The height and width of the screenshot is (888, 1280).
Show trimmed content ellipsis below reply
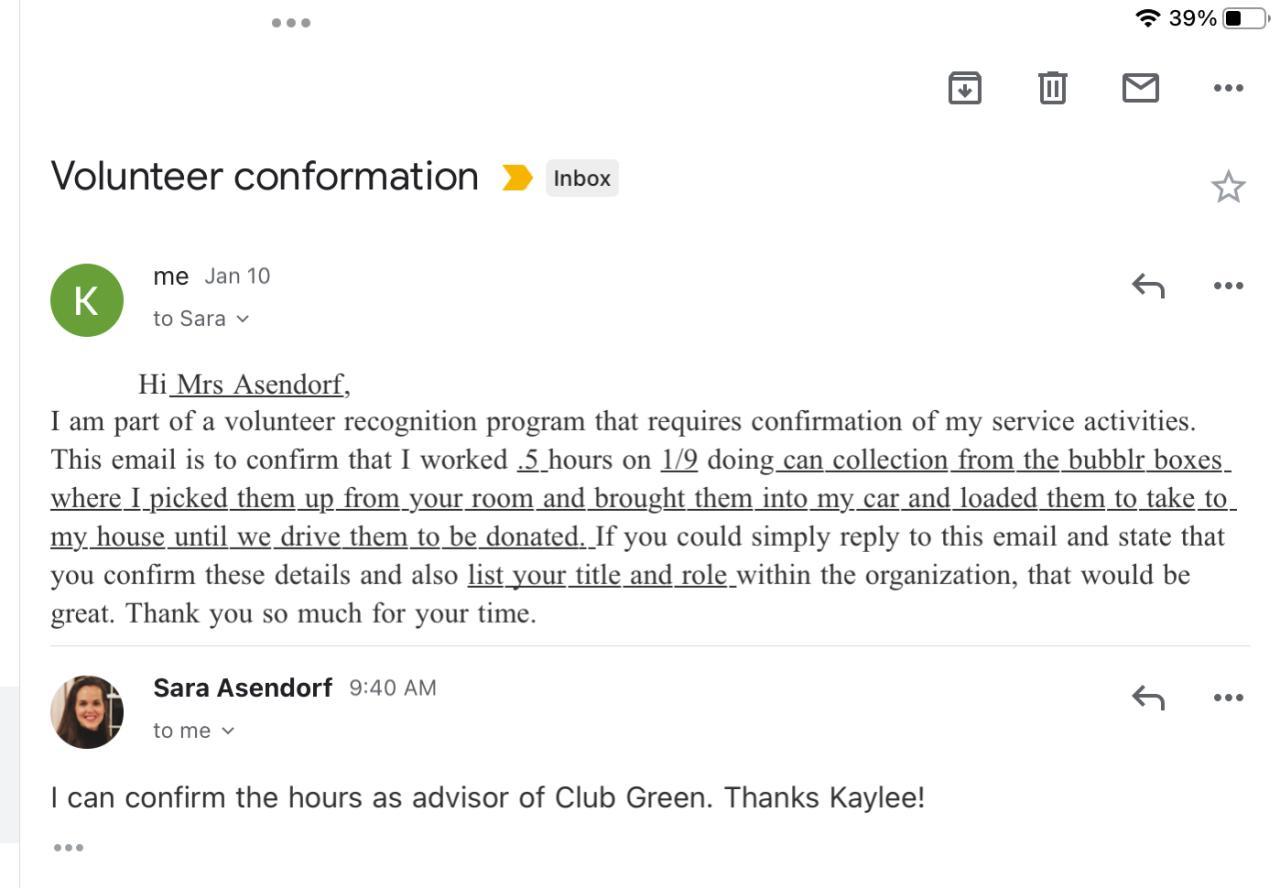point(68,848)
